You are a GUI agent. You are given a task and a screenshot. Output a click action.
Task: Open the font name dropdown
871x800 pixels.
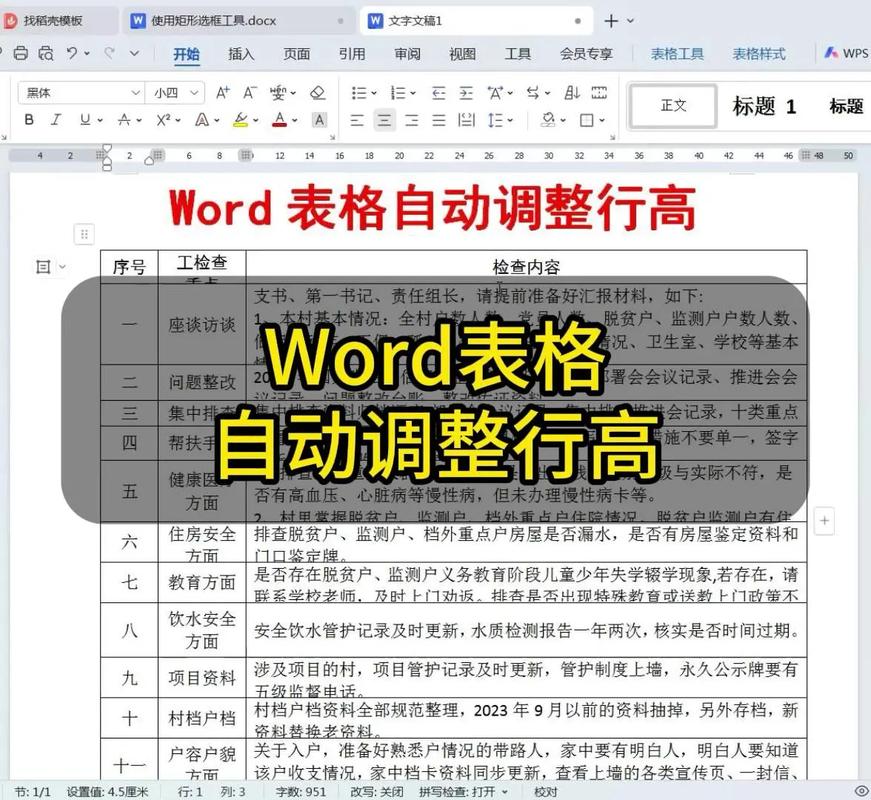tap(80, 91)
